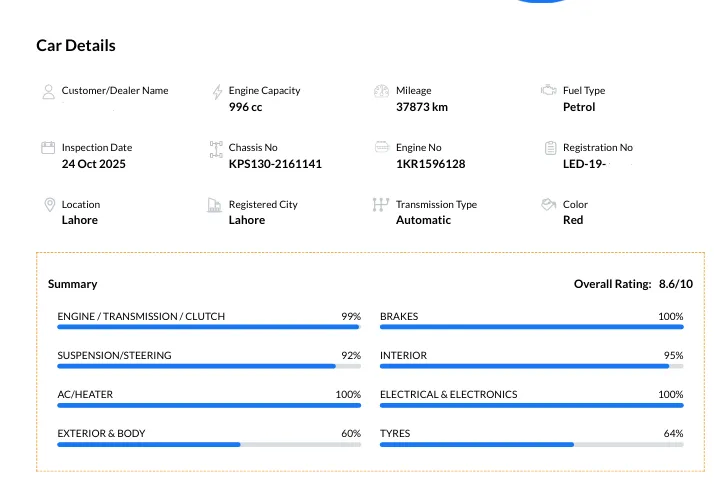This screenshot has height=484, width=724.
Task: Click the Inspection Date calendar icon
Action: (x=47, y=148)
